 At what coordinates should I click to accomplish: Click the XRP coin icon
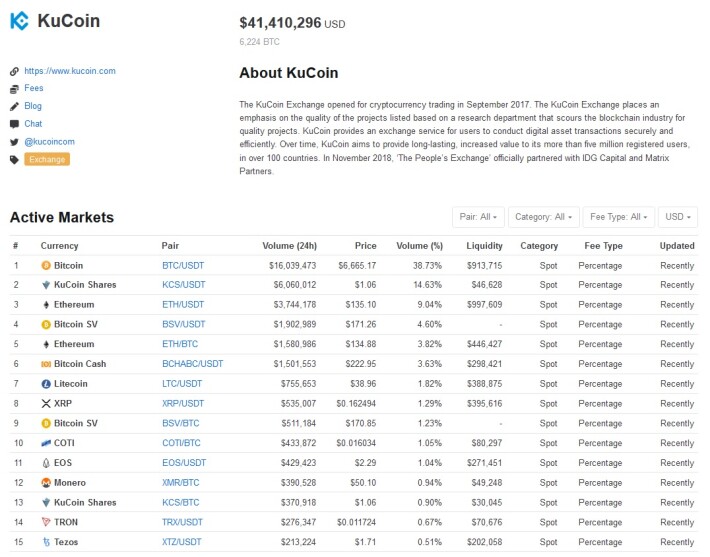(46, 403)
